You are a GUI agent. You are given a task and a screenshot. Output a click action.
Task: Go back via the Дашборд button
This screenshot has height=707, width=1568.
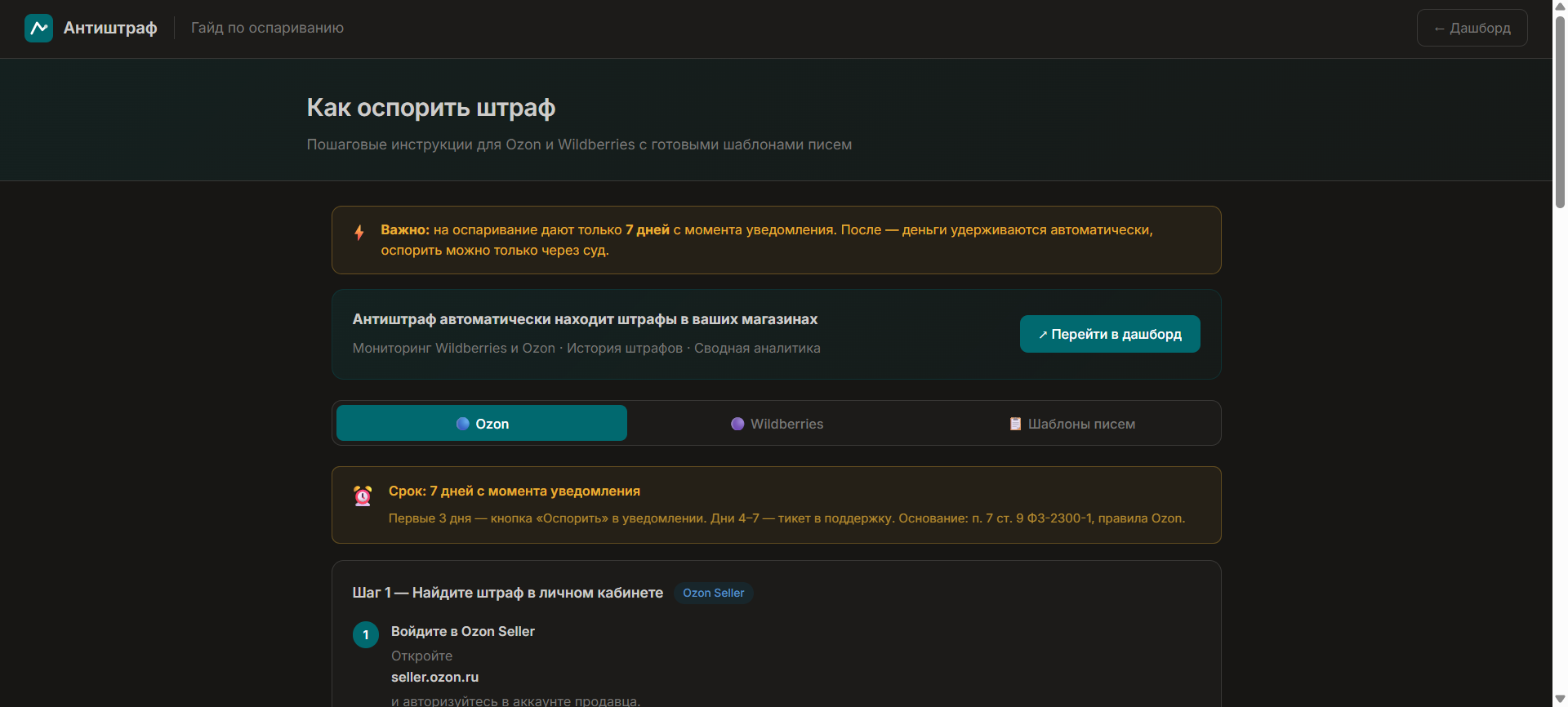1472,28
